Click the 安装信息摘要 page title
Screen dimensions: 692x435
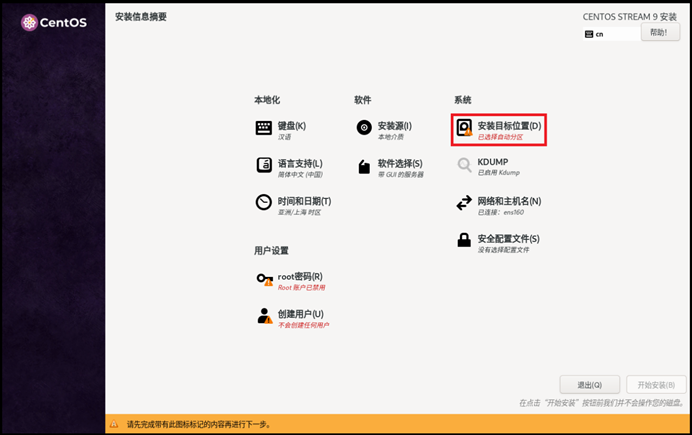[141, 17]
